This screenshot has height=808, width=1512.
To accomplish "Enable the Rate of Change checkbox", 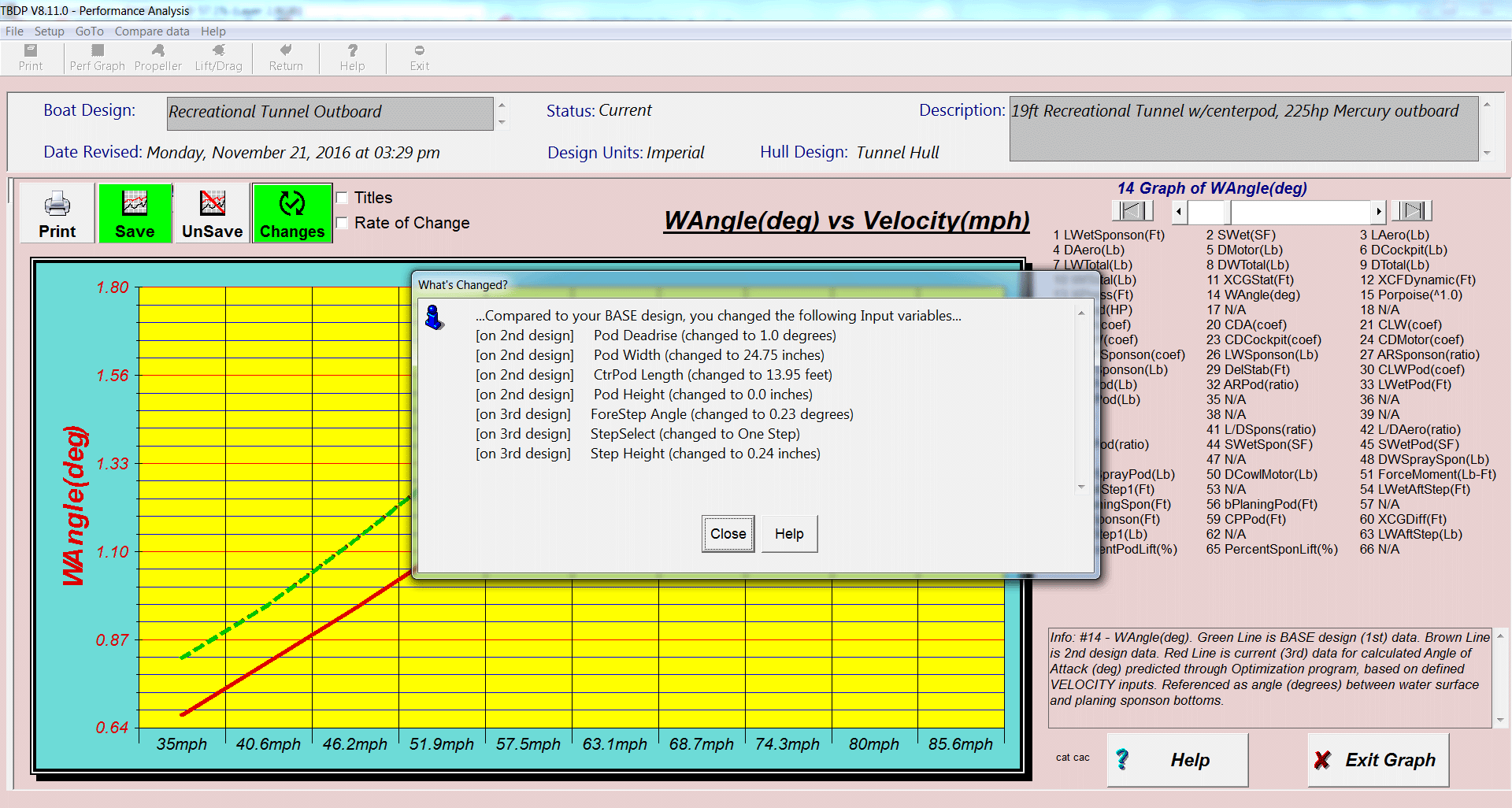I will [x=342, y=223].
